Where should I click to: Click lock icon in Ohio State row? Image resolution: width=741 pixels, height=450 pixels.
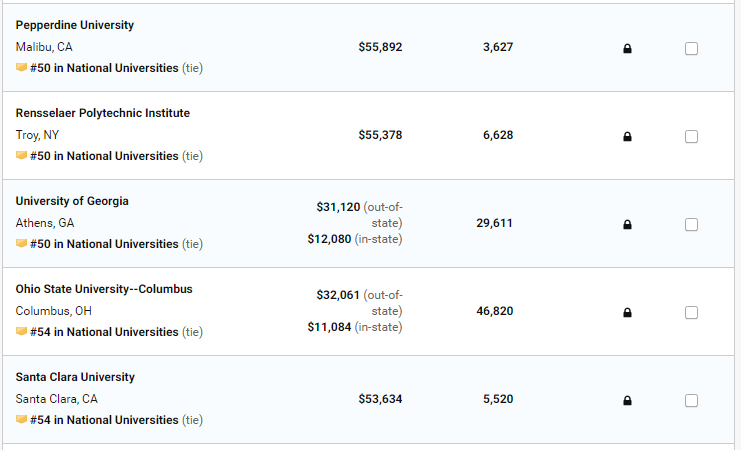click(628, 313)
